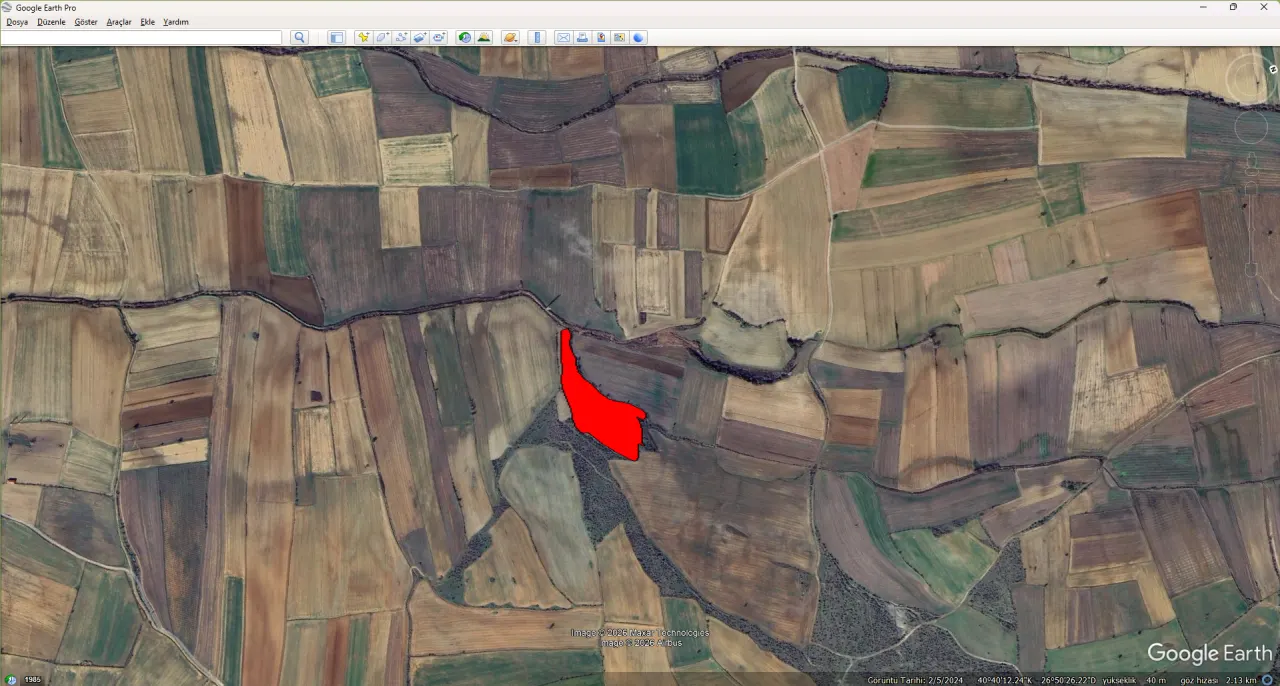
Task: Open the Yardım menu
Action: point(176,22)
